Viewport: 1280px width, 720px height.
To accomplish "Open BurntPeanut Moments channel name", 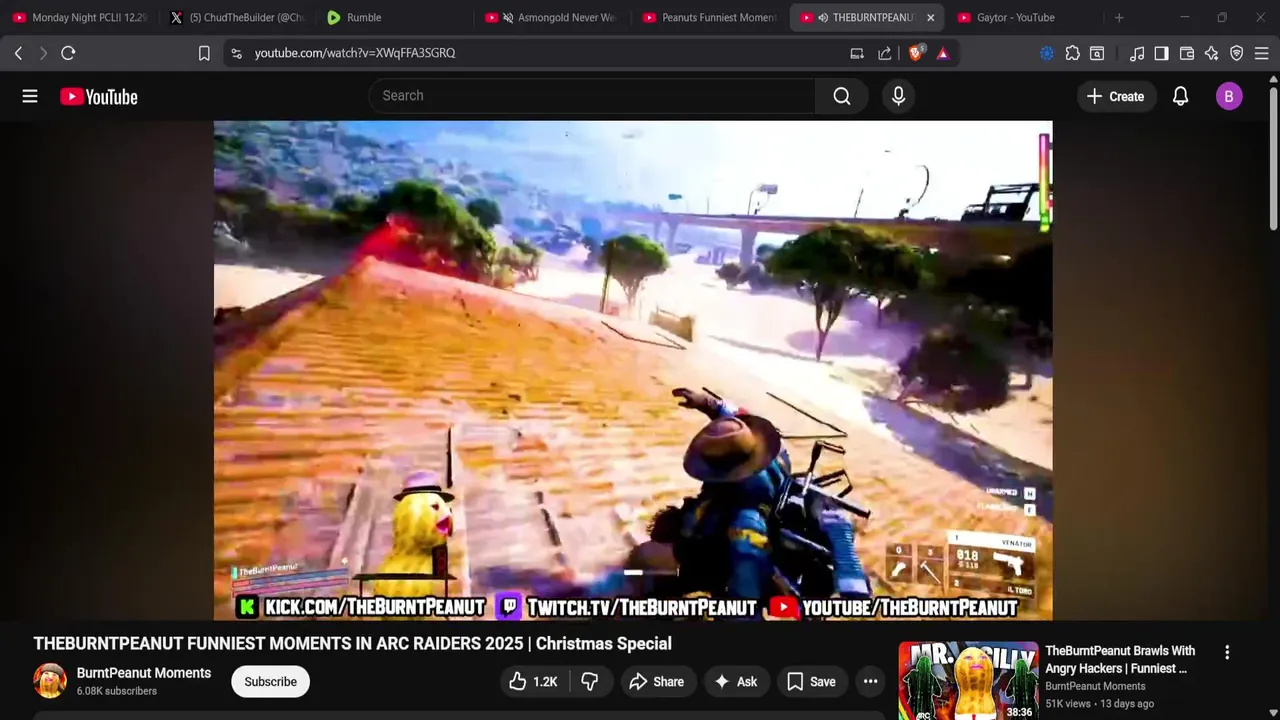I will [144, 673].
